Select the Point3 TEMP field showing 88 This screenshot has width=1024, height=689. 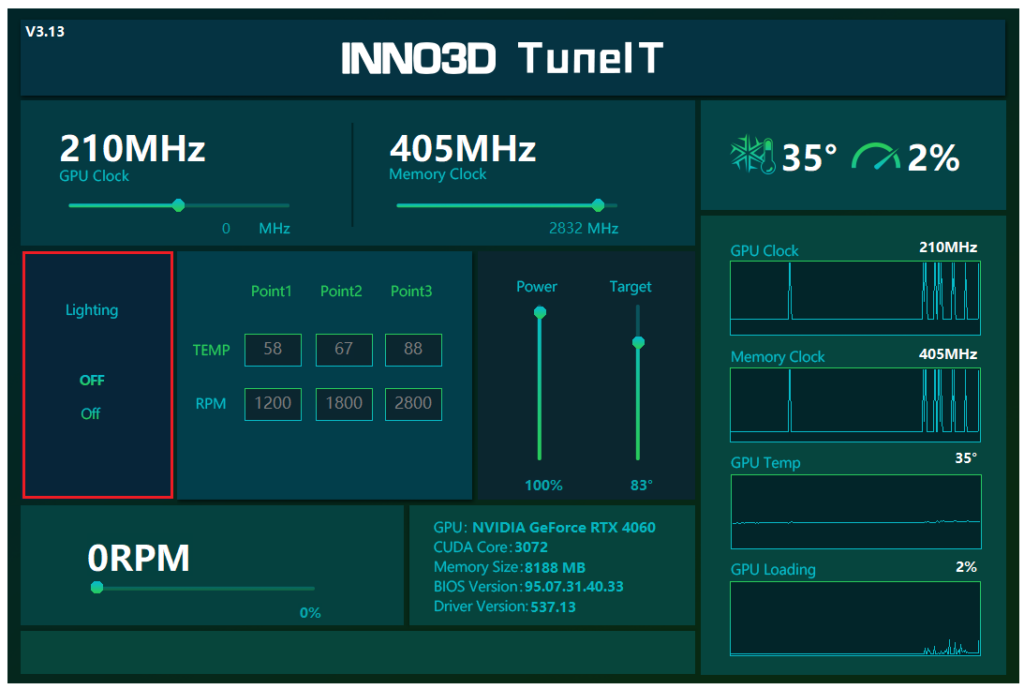point(413,349)
